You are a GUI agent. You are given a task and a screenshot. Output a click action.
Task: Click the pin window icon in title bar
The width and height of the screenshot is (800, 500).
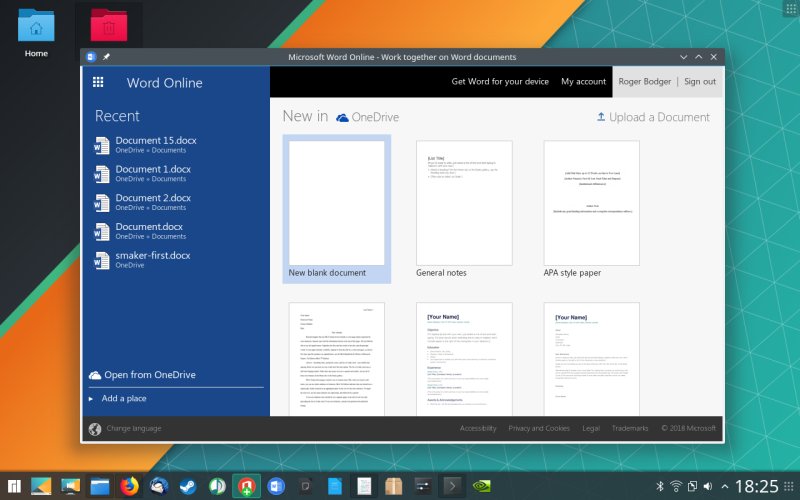(106, 57)
